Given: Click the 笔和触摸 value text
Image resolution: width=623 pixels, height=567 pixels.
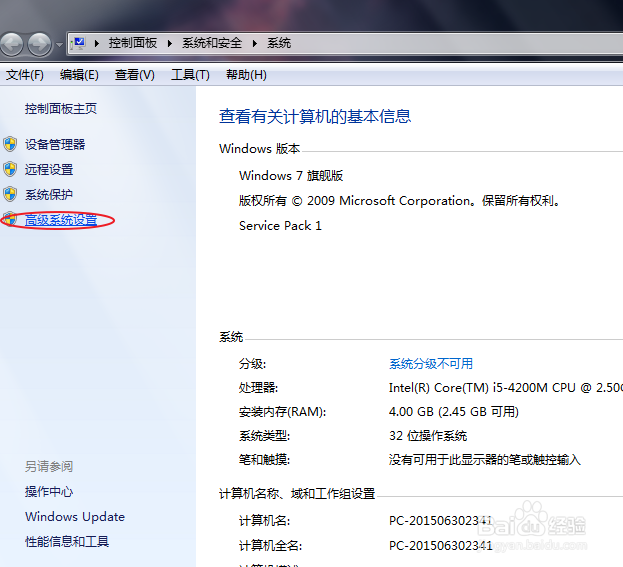Looking at the screenshot, I should tap(484, 460).
